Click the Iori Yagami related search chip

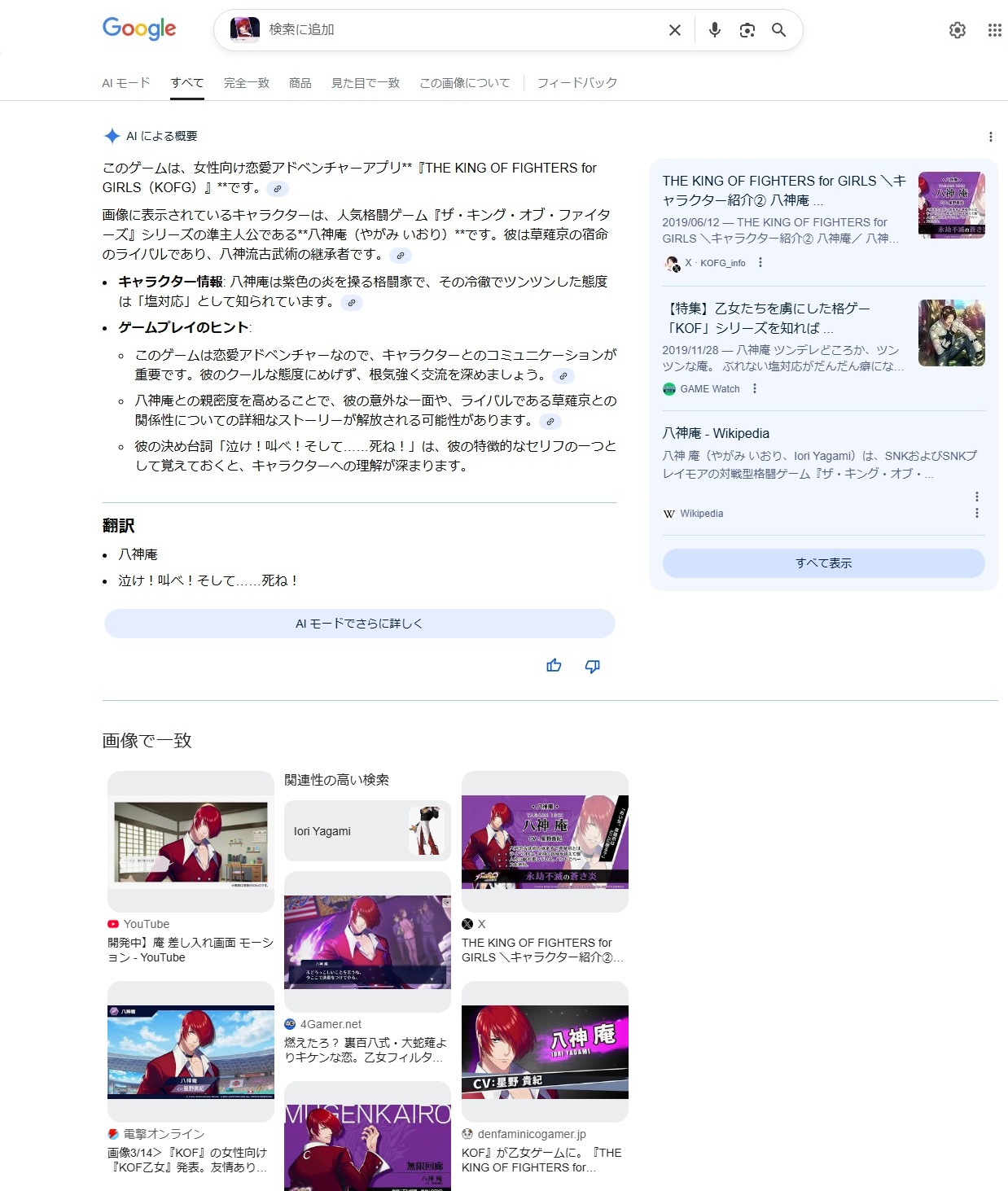[367, 831]
